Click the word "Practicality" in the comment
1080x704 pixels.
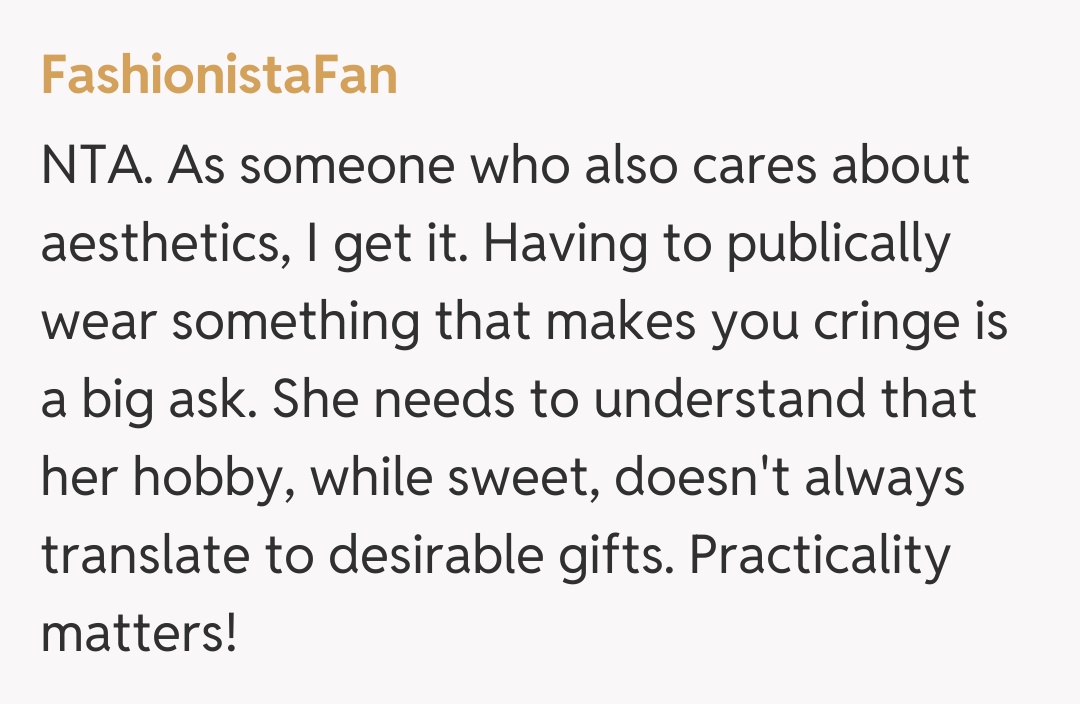pyautogui.click(x=820, y=557)
